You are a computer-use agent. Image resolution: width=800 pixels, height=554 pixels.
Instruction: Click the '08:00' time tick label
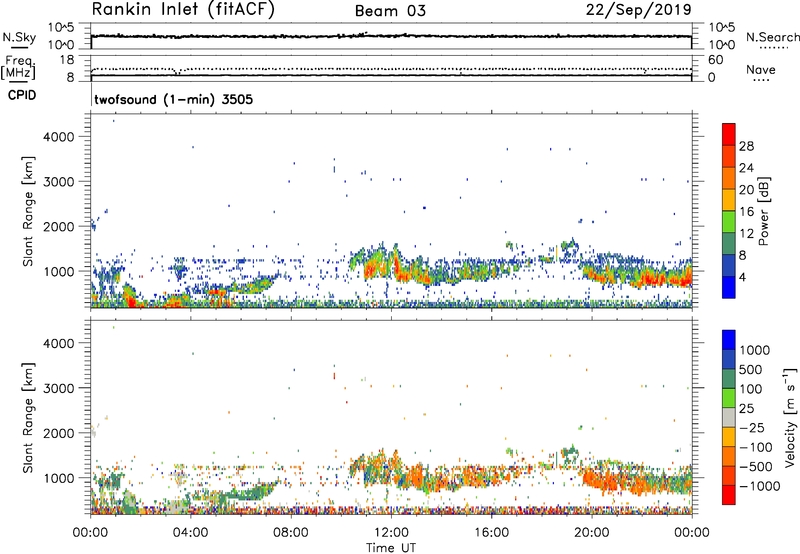[x=291, y=533]
